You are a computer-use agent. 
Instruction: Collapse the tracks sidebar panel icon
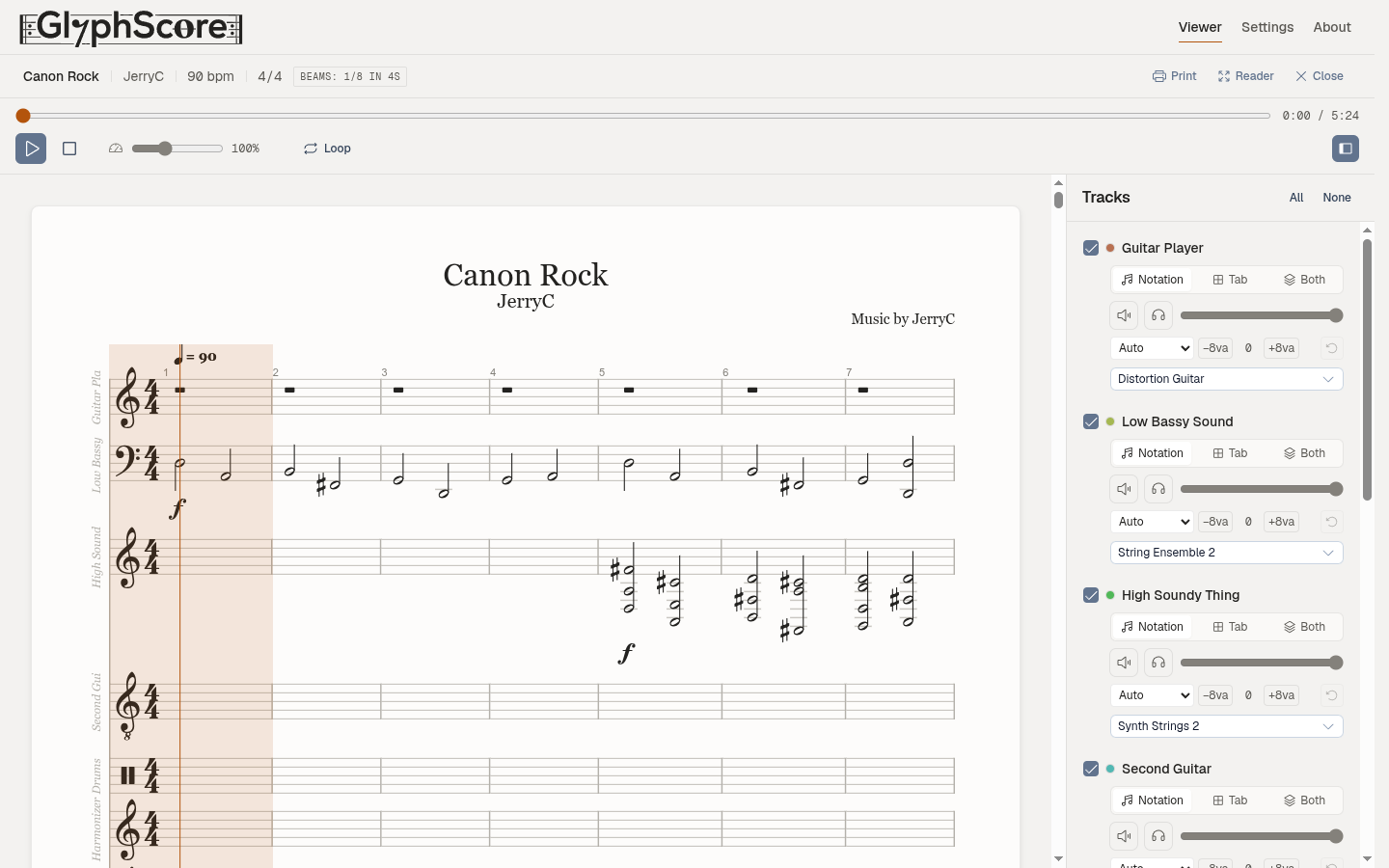coord(1346,149)
